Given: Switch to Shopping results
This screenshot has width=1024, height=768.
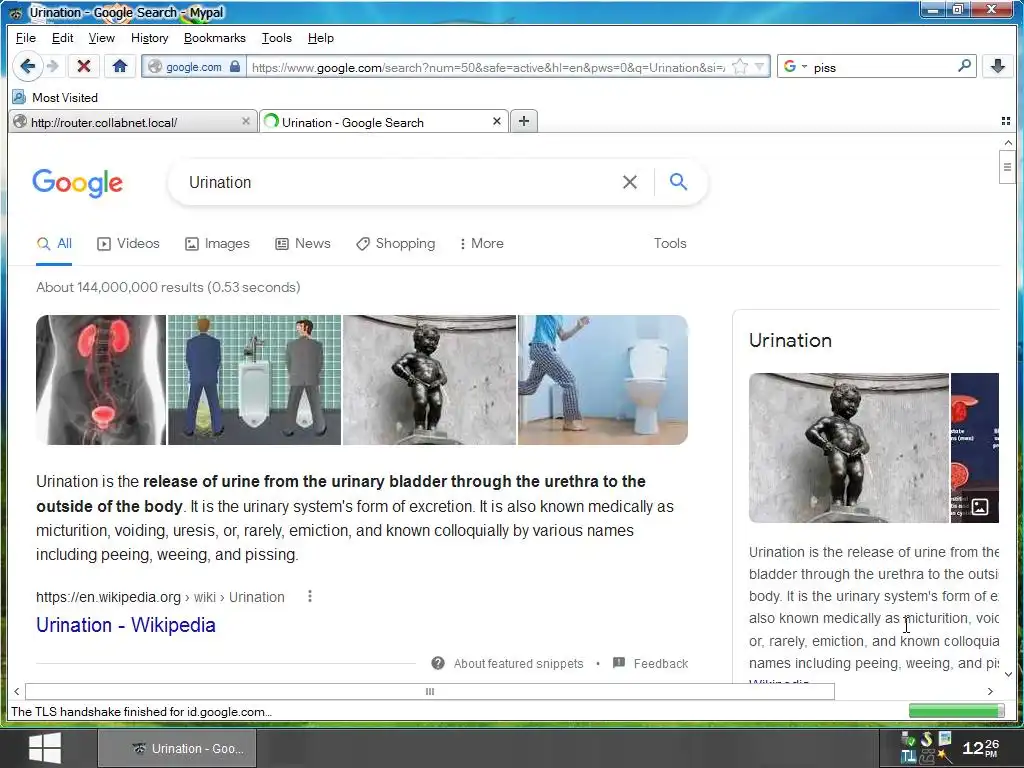Looking at the screenshot, I should (395, 244).
